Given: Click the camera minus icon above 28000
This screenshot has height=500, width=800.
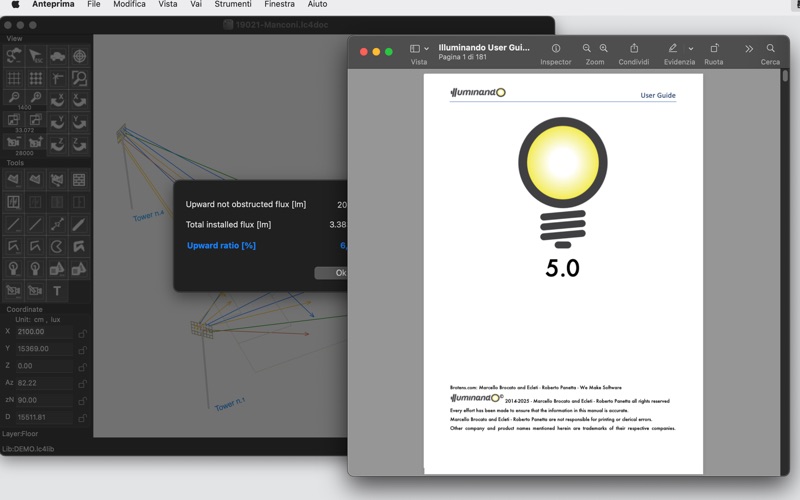Looking at the screenshot, I should click(x=13, y=142).
